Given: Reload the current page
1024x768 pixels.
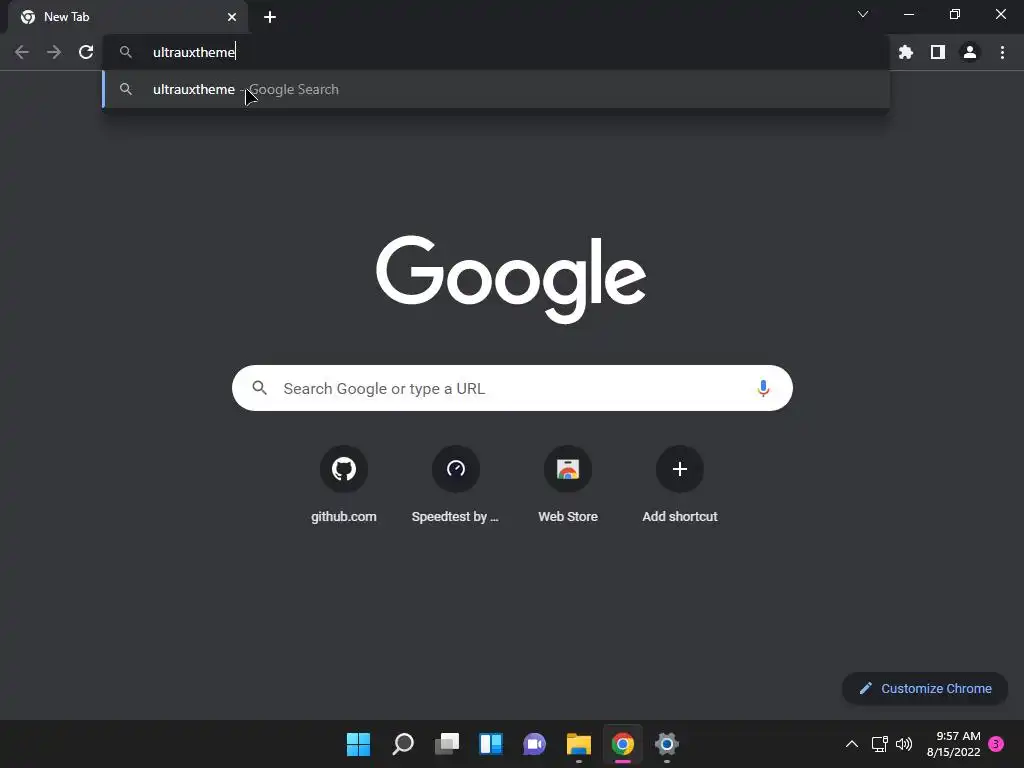Looking at the screenshot, I should pos(86,52).
